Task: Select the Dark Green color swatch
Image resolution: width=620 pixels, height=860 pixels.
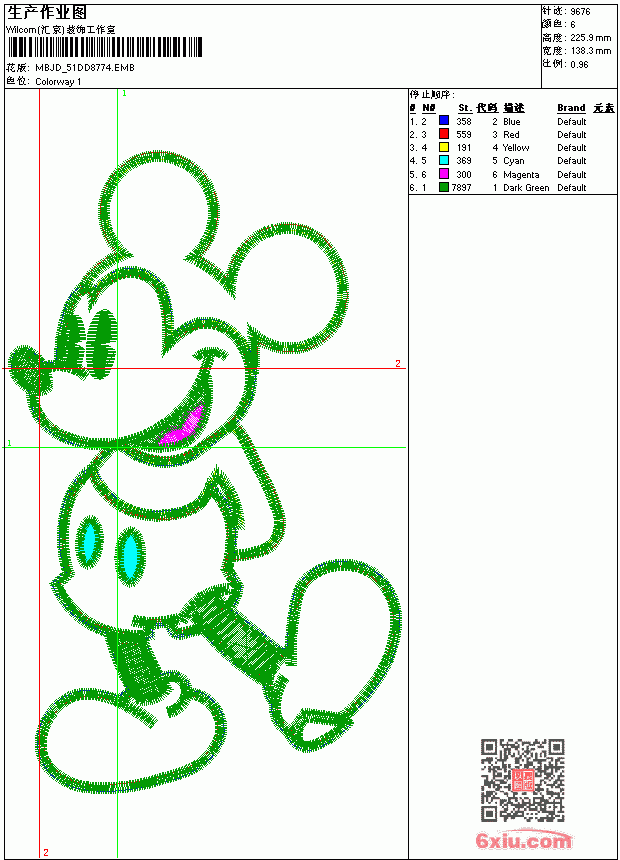Action: coord(444,187)
